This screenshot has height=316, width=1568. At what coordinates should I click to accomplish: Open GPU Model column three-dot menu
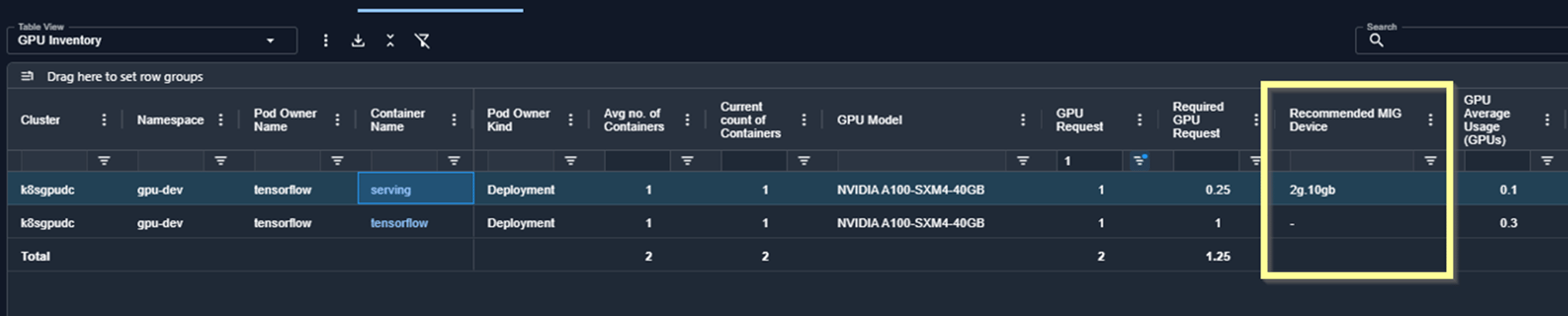click(x=1023, y=120)
